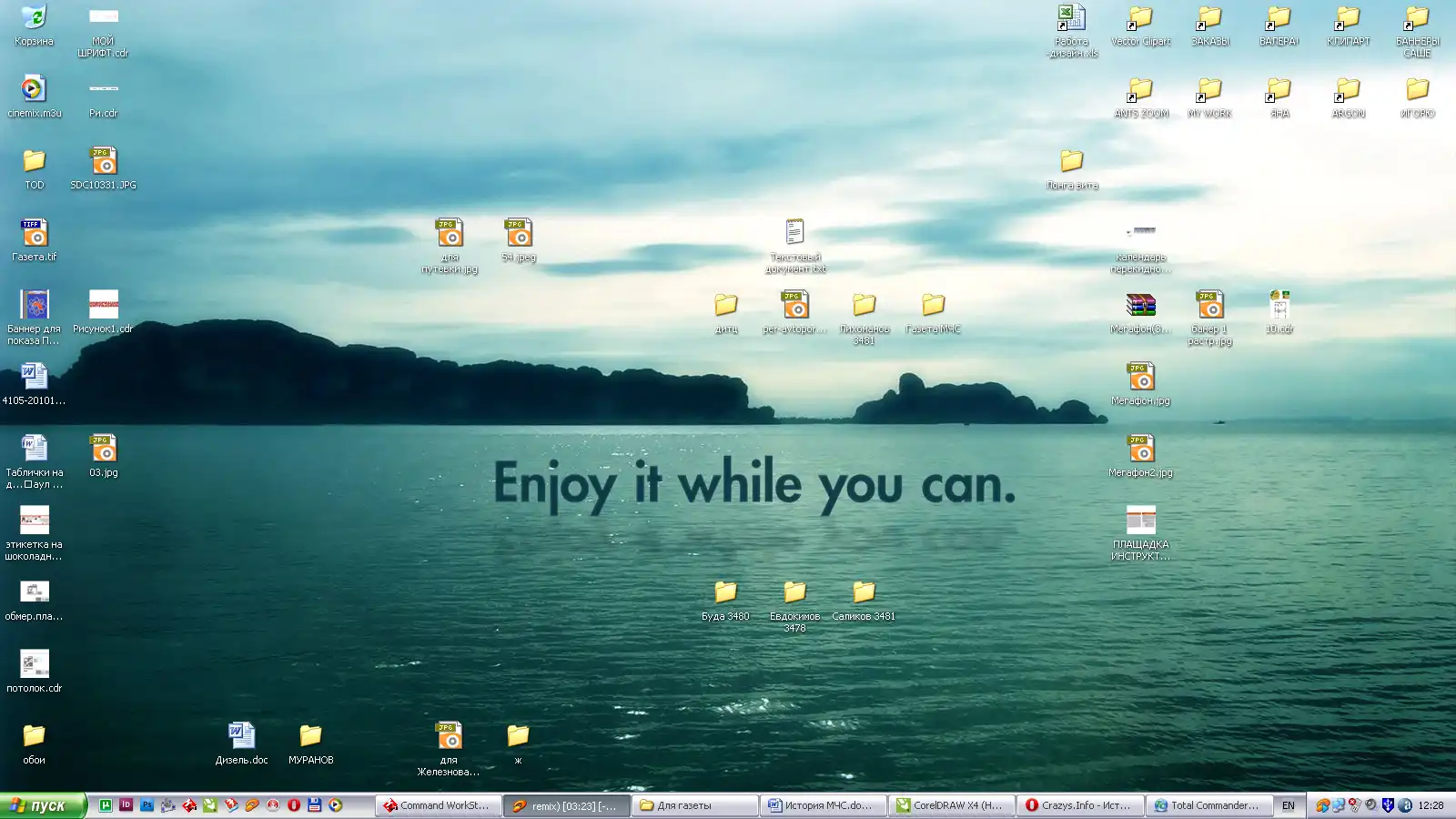Select the Газета.tif desktop icon
Screen dimensions: 1456x819
coord(34,233)
